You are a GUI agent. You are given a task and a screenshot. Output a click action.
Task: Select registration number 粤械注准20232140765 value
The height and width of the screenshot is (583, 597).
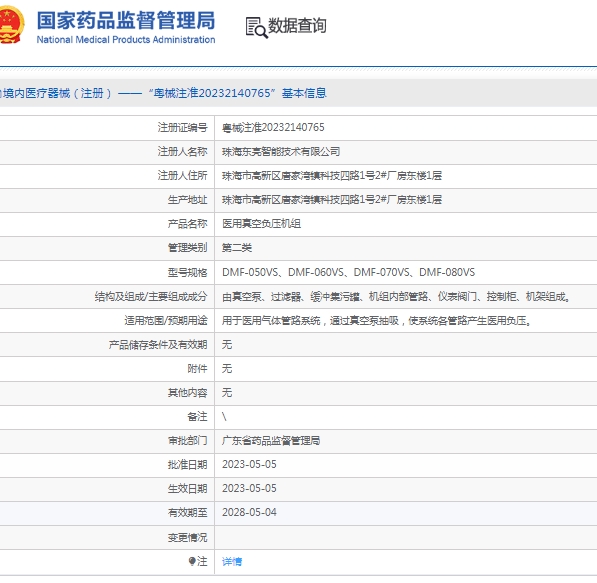click(x=273, y=127)
